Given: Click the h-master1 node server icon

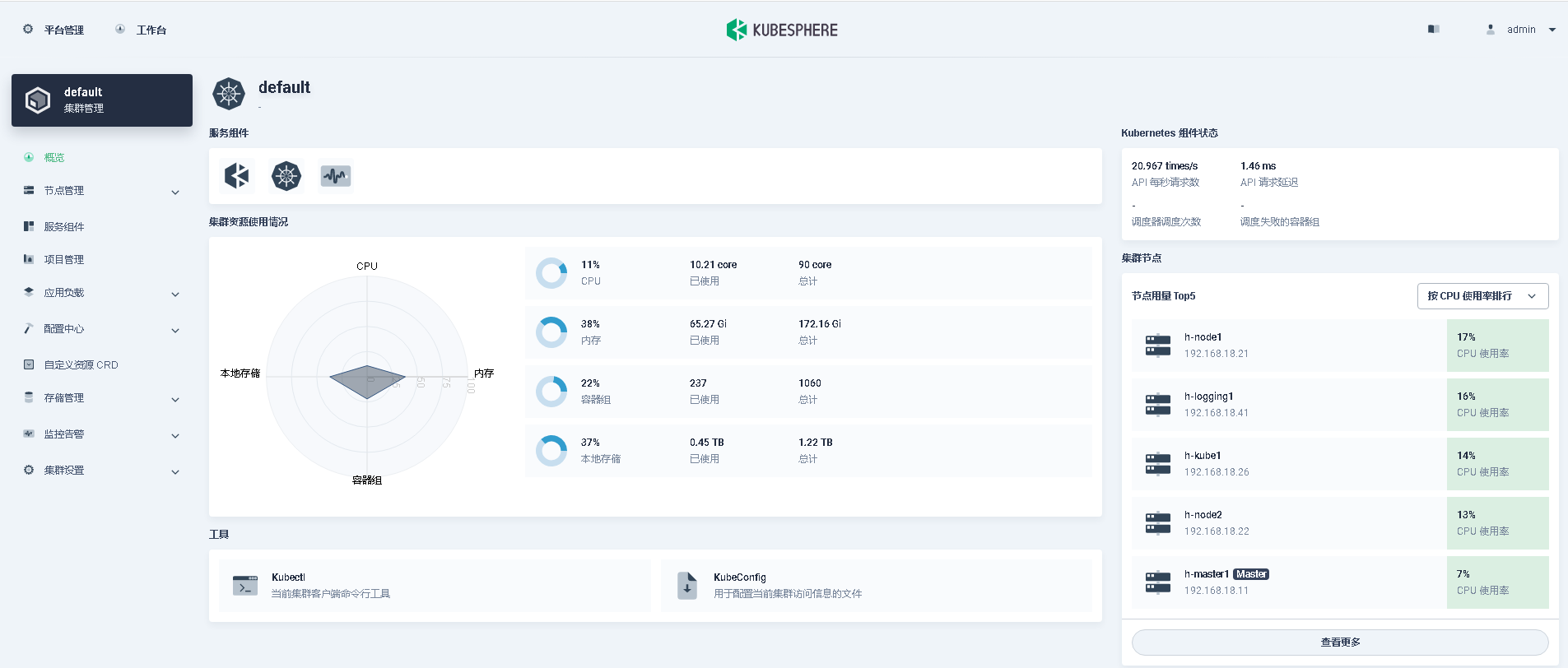Looking at the screenshot, I should (1158, 582).
